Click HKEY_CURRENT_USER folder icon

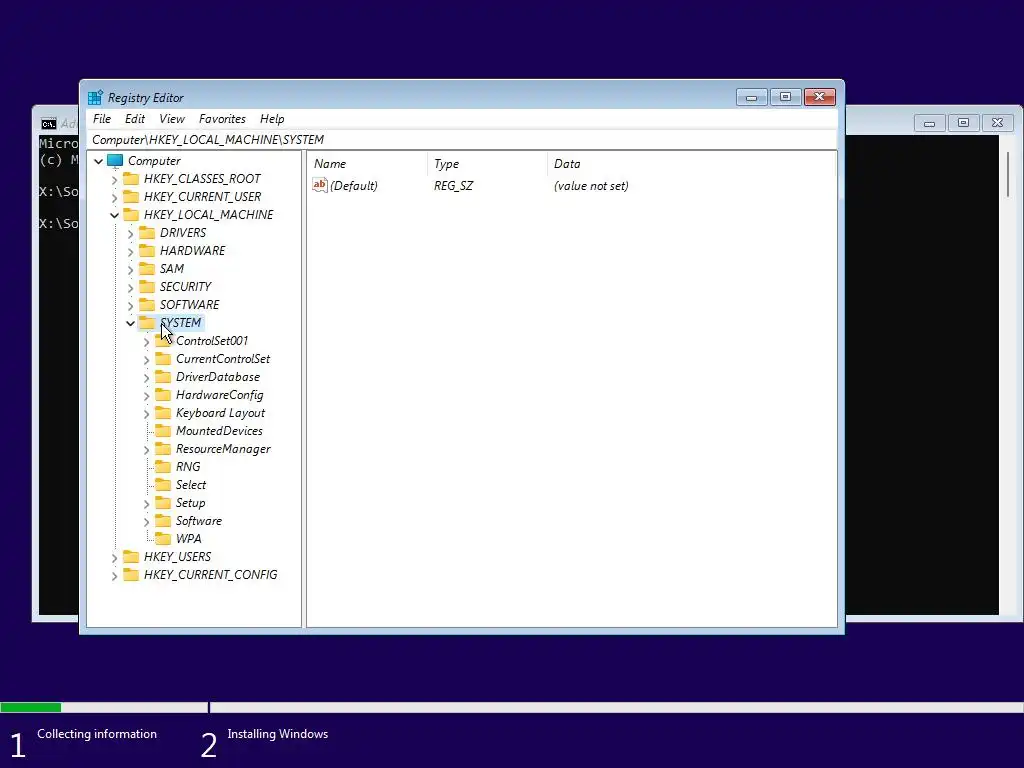131,197
